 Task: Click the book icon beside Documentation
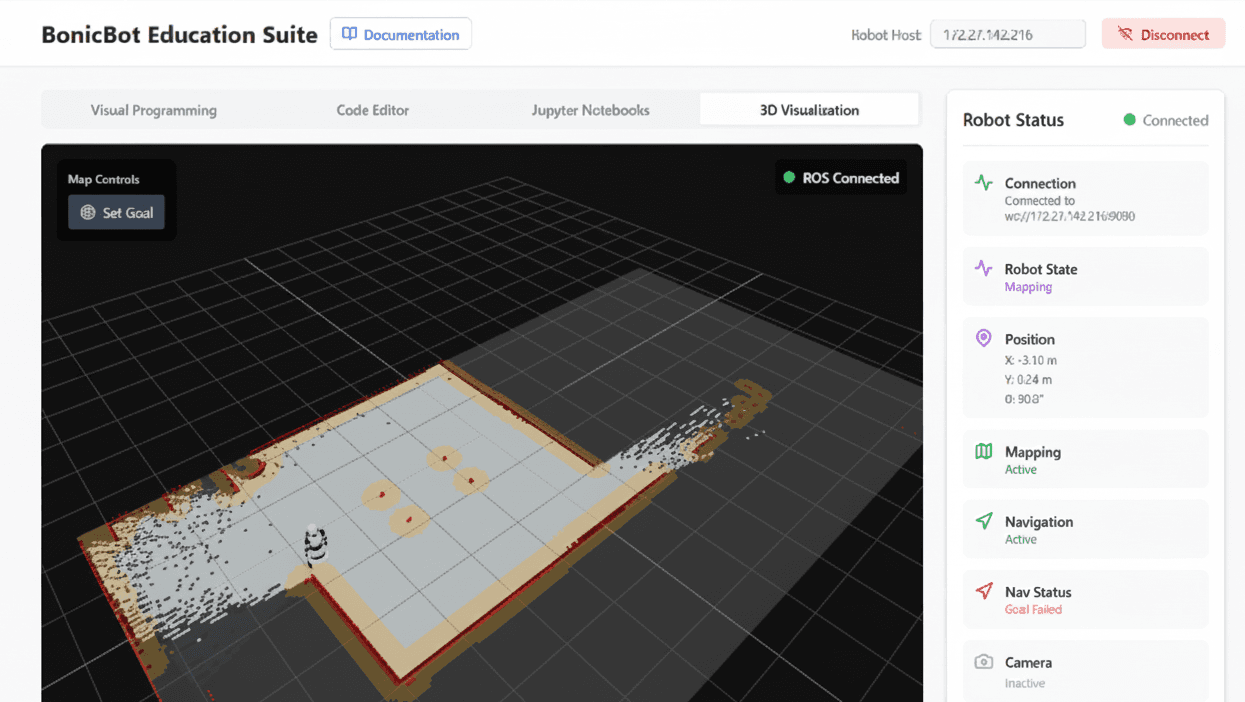[x=349, y=34]
